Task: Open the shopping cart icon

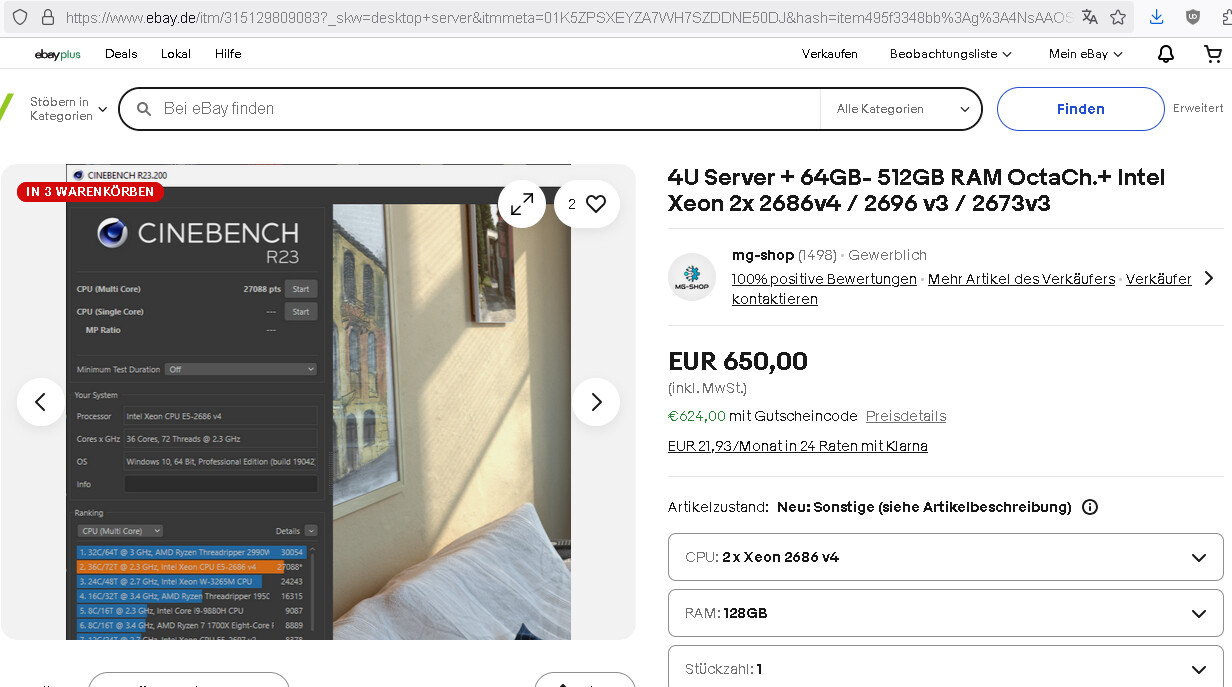Action: click(1212, 54)
